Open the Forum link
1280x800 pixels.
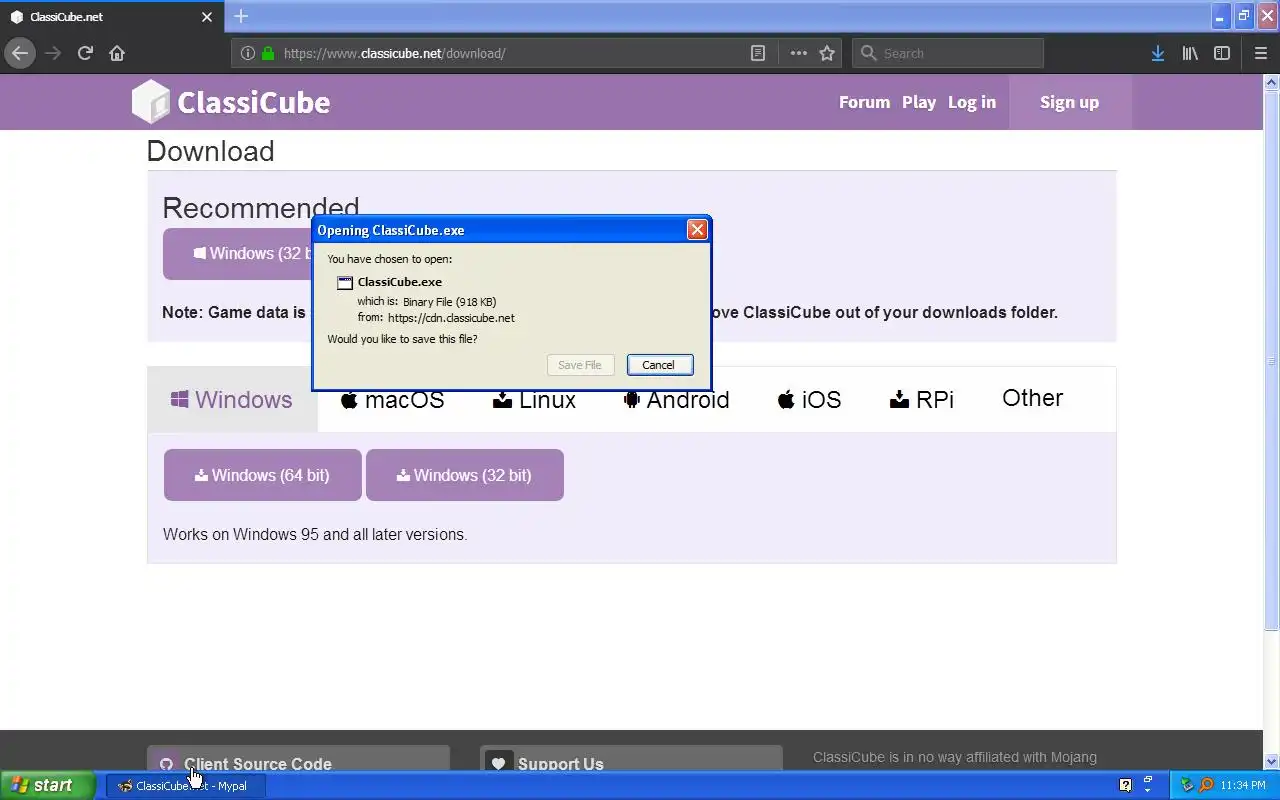click(864, 102)
